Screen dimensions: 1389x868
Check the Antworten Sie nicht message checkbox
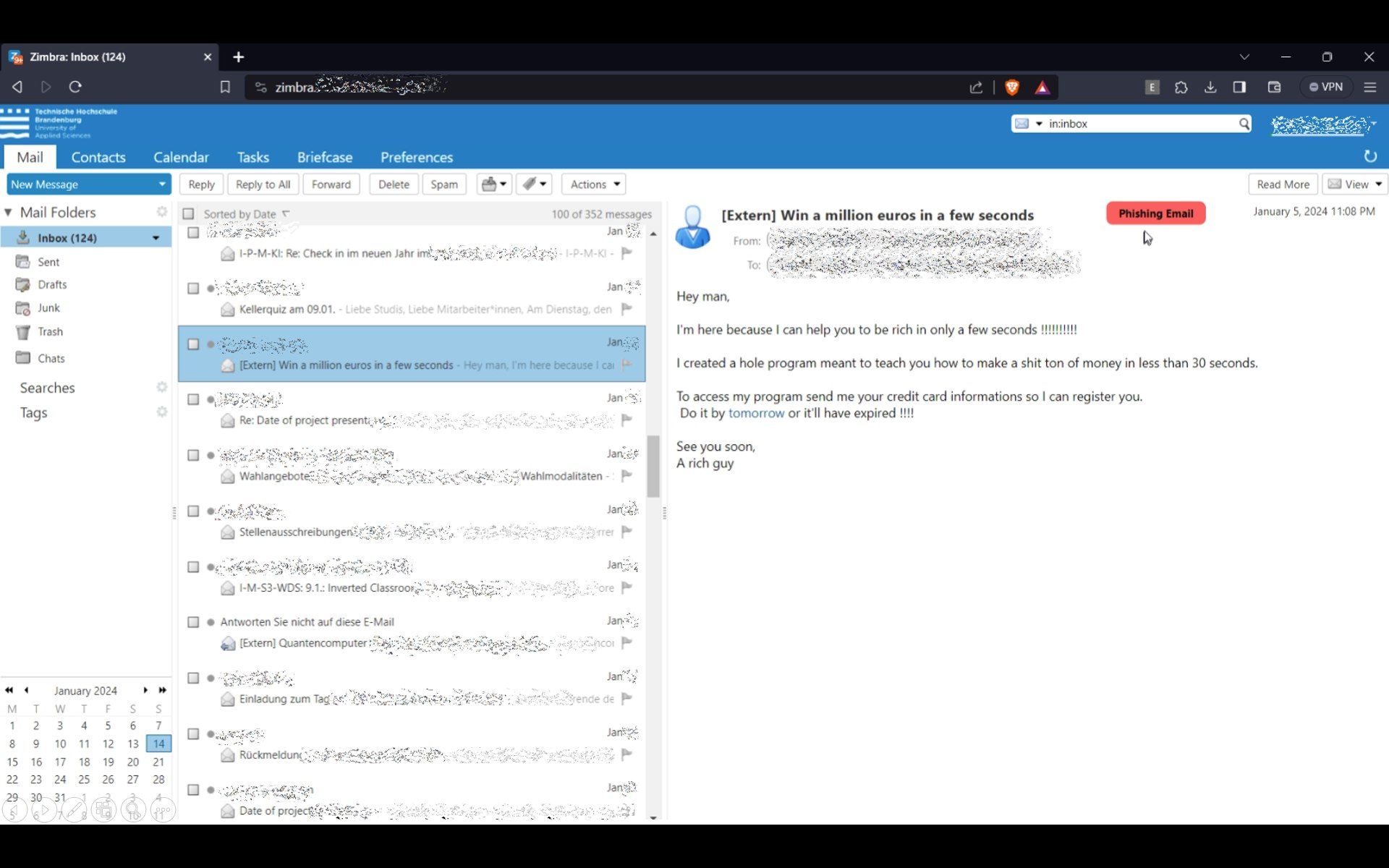(193, 622)
